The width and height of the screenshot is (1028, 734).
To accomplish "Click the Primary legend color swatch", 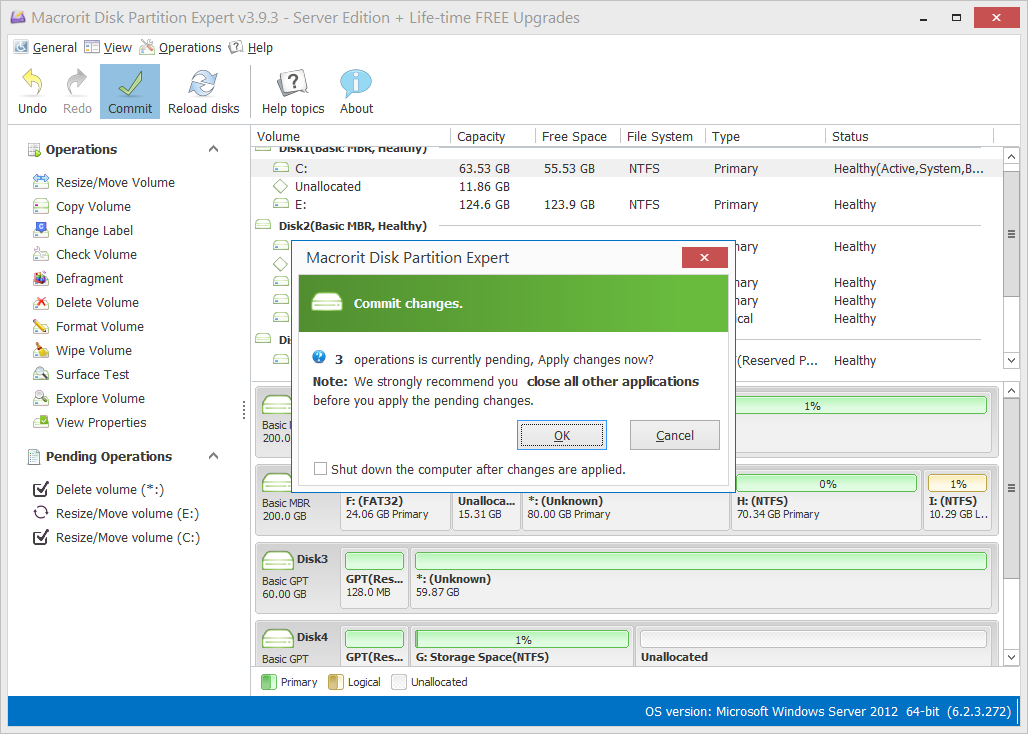I will click(269, 682).
